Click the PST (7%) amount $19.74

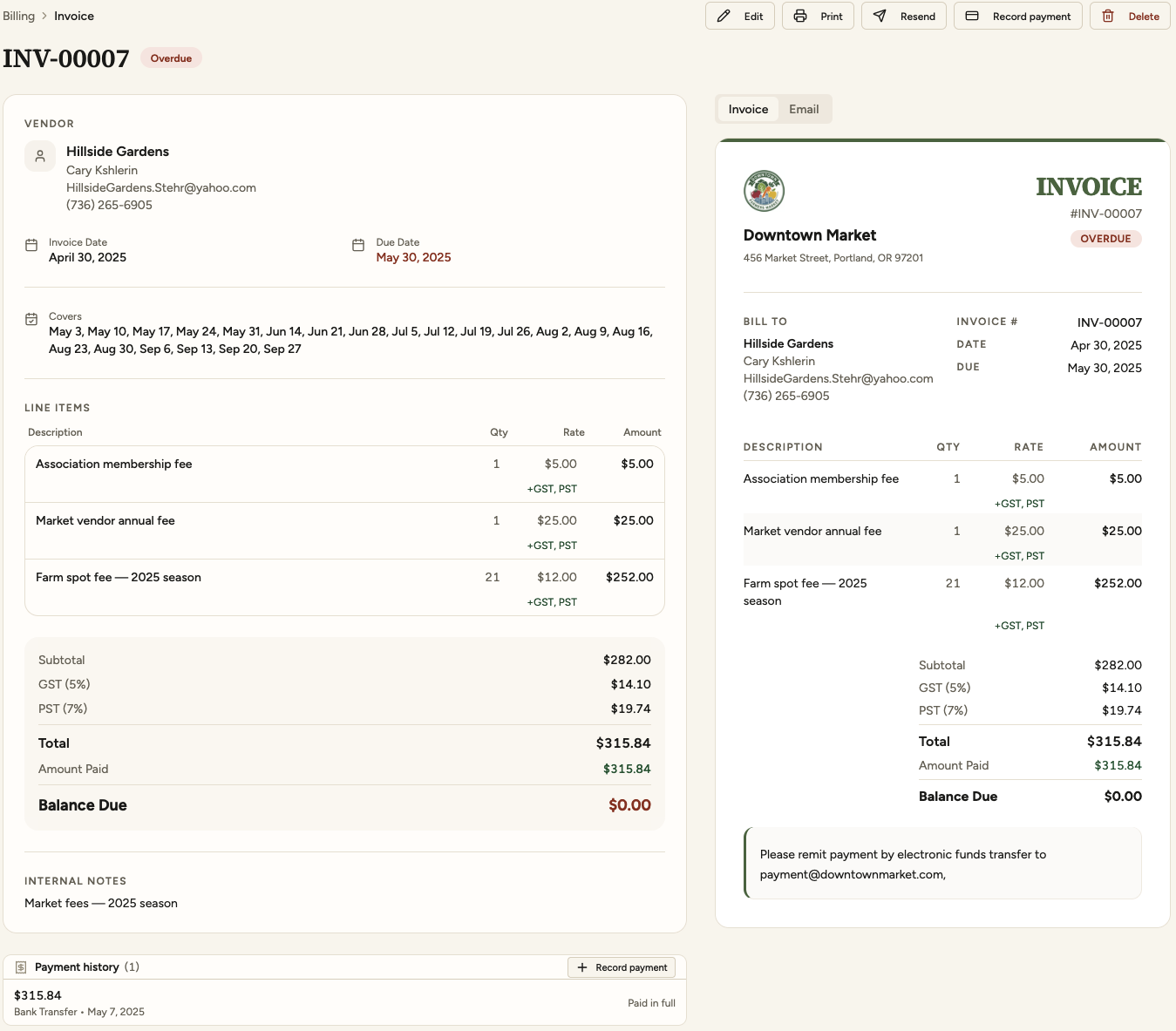tap(632, 709)
